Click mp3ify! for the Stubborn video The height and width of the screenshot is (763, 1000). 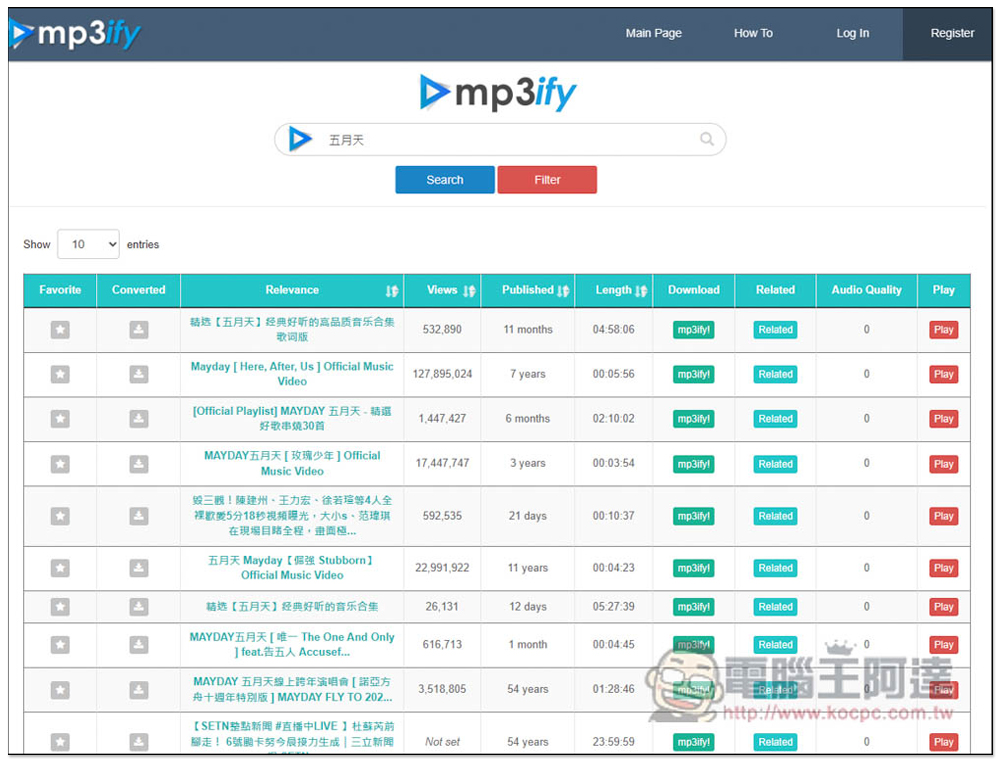click(x=693, y=568)
